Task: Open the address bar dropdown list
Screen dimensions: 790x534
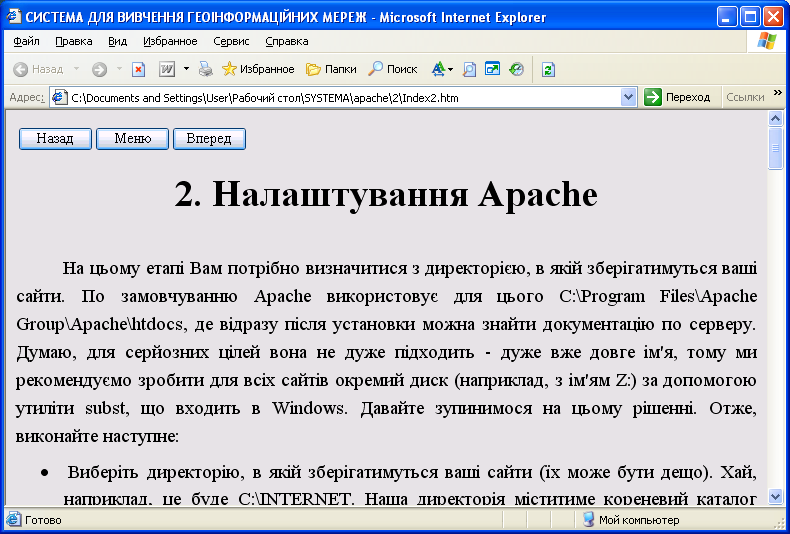Action: tap(628, 97)
